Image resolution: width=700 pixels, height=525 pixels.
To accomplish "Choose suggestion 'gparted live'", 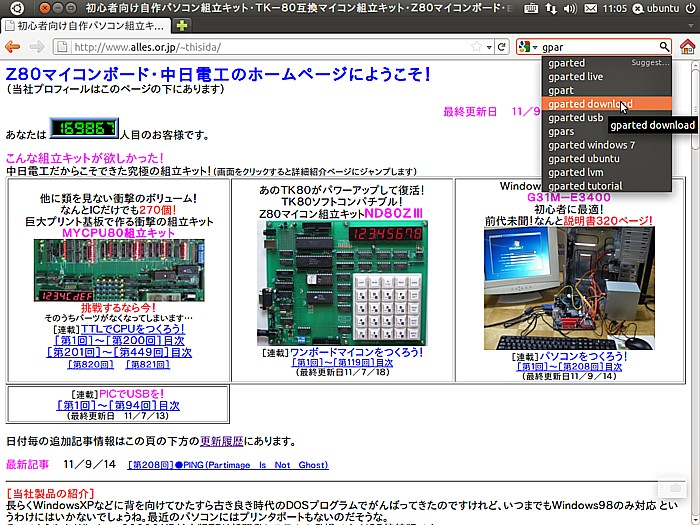I will (x=606, y=77).
